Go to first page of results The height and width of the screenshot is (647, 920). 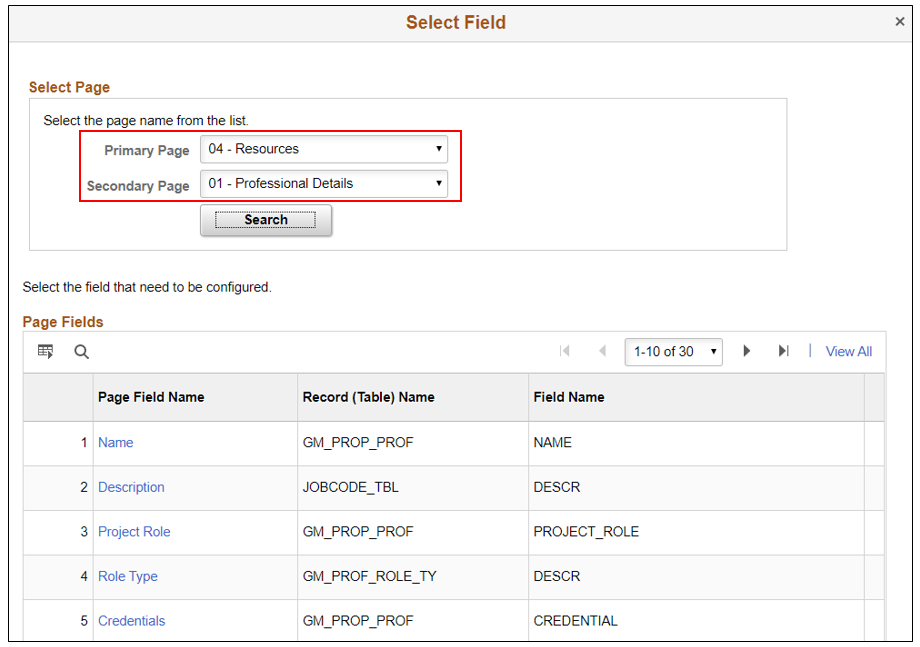565,351
